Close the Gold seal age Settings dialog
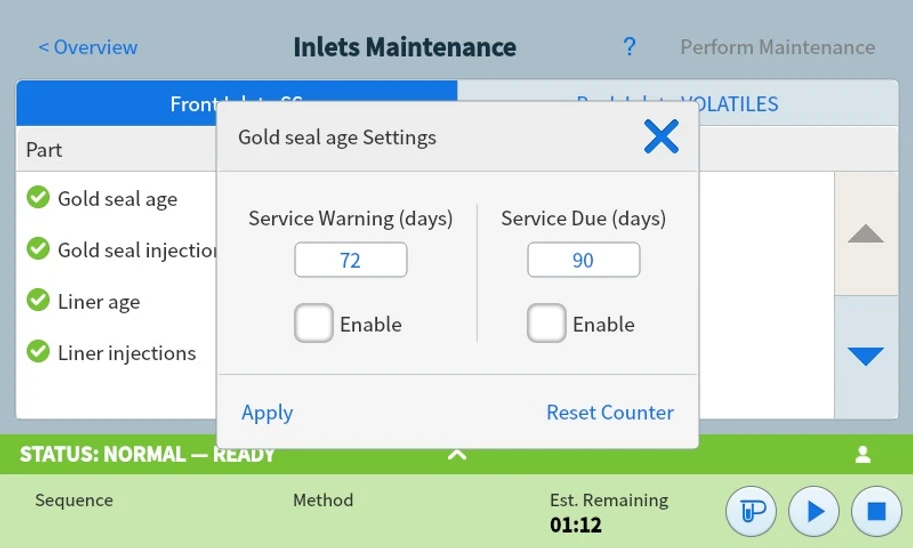The height and width of the screenshot is (548, 913). coord(661,137)
